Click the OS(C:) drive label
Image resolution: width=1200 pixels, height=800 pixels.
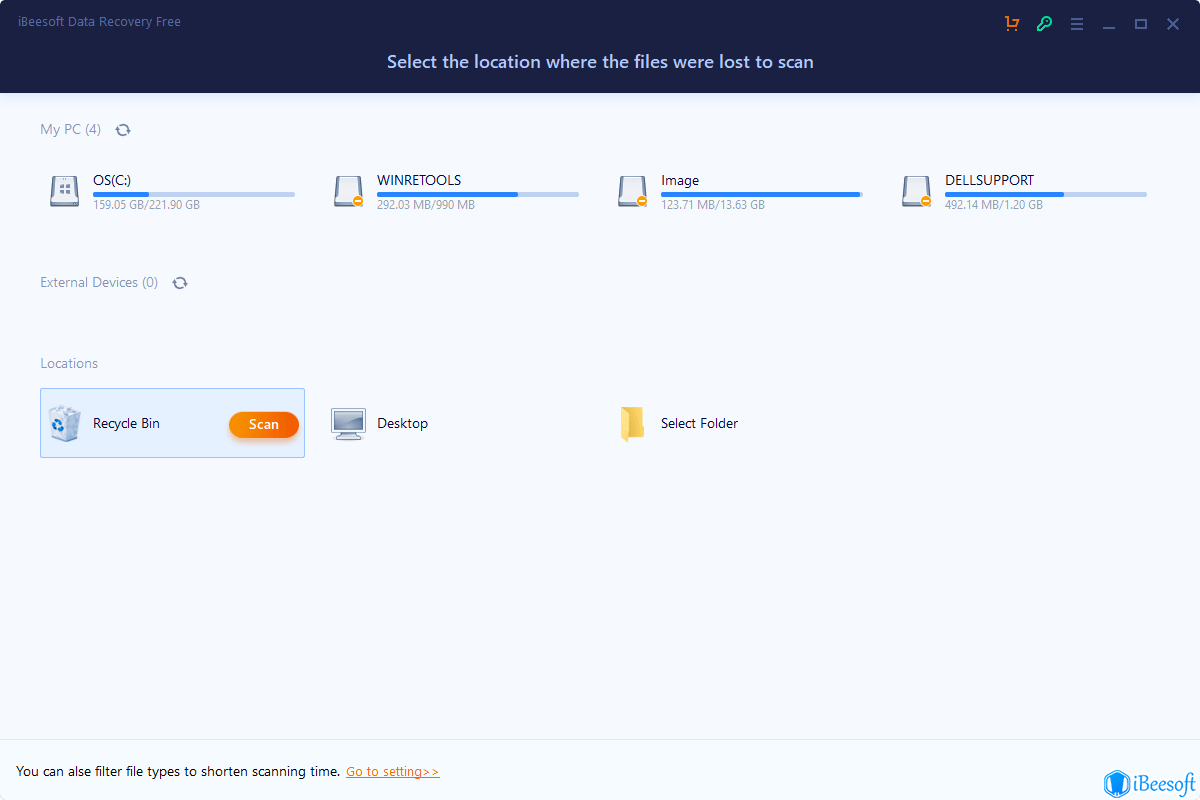tap(112, 180)
